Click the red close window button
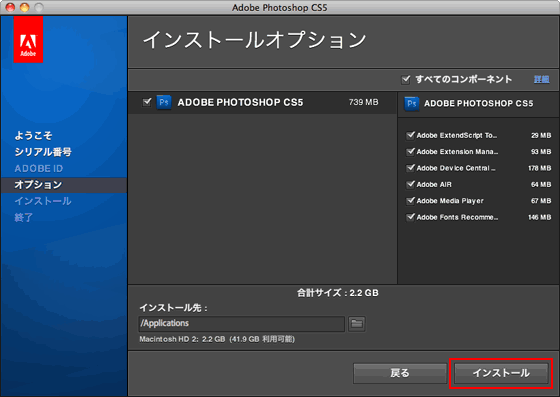This screenshot has width=560, height=397. [10, 7]
